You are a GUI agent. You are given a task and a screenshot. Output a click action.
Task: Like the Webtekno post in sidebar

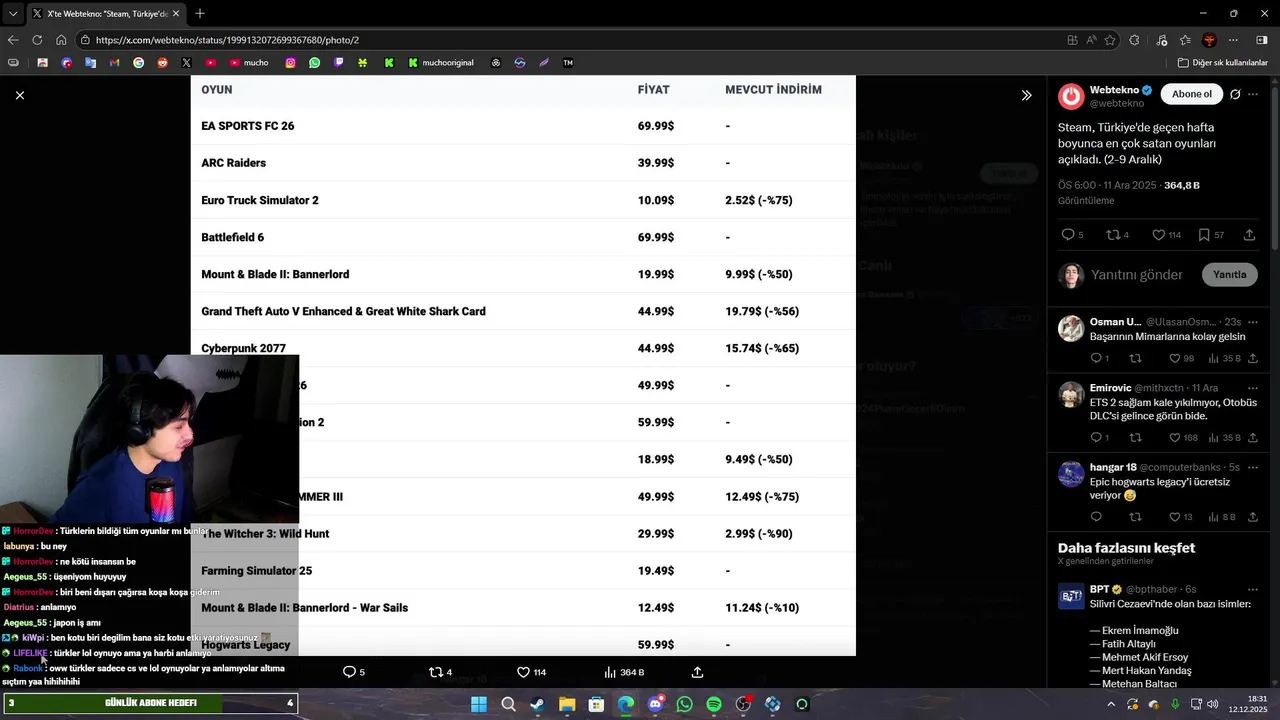pos(1166,235)
